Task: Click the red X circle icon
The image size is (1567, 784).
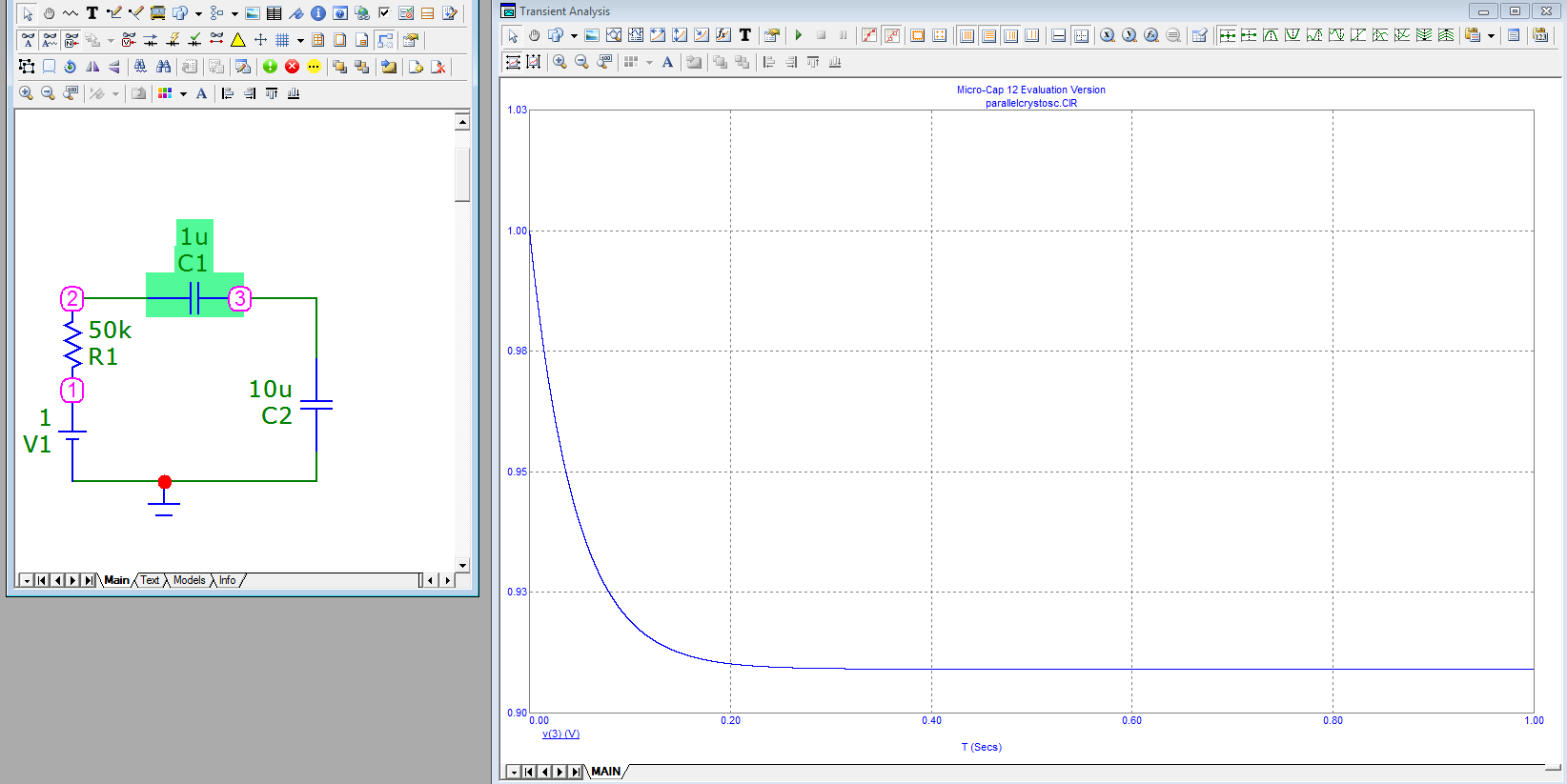Action: (292, 67)
